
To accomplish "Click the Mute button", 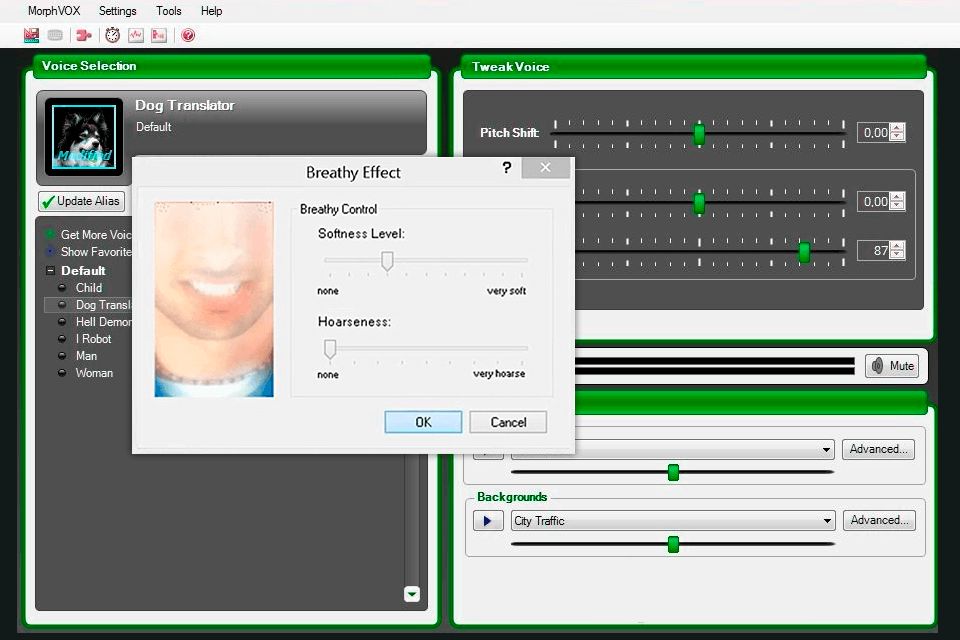I will click(892, 366).
